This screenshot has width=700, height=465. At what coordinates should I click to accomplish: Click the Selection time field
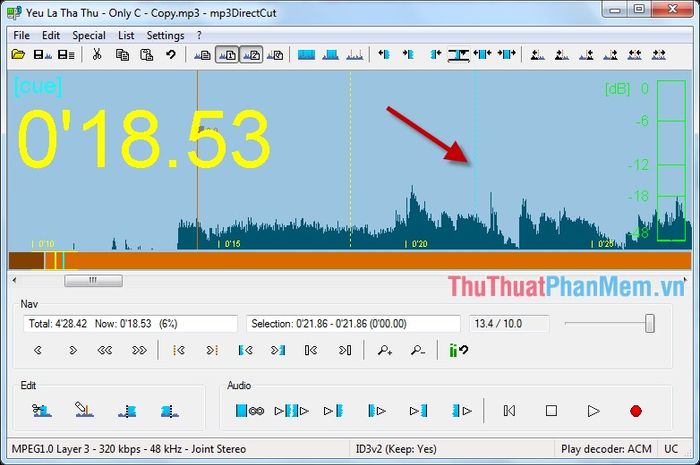click(353, 324)
